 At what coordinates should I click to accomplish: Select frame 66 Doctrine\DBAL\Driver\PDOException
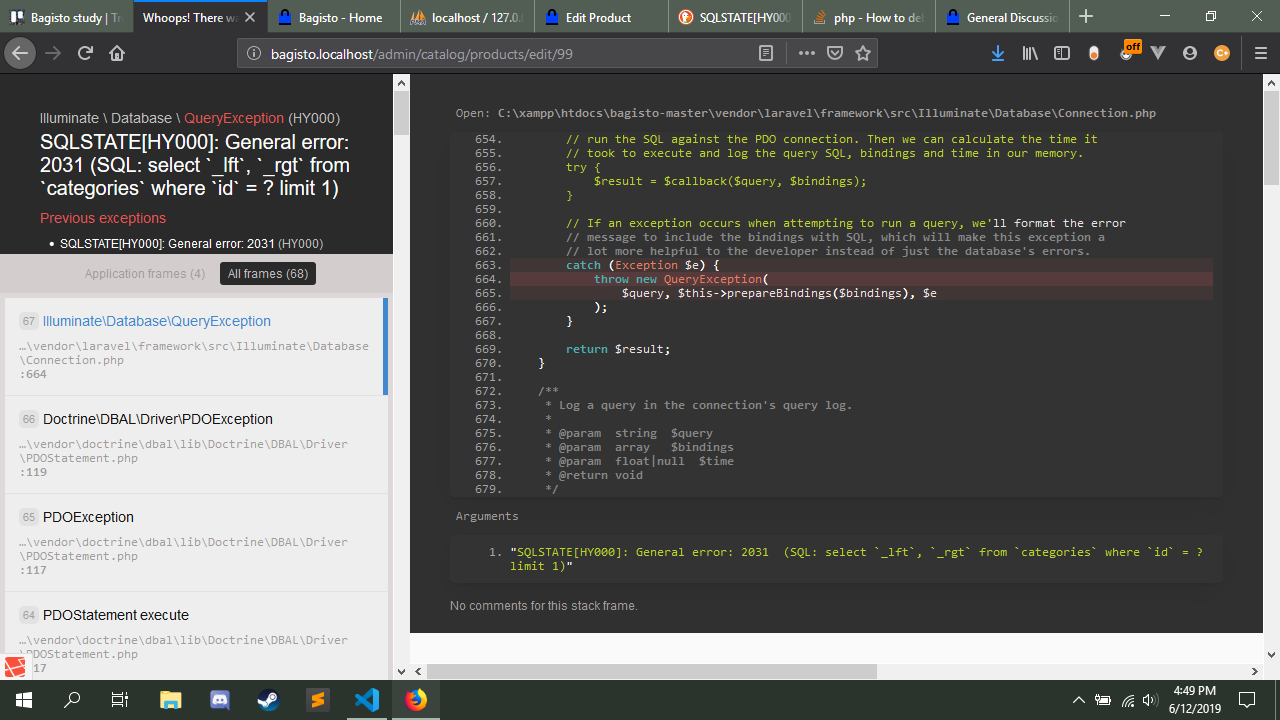pos(196,444)
